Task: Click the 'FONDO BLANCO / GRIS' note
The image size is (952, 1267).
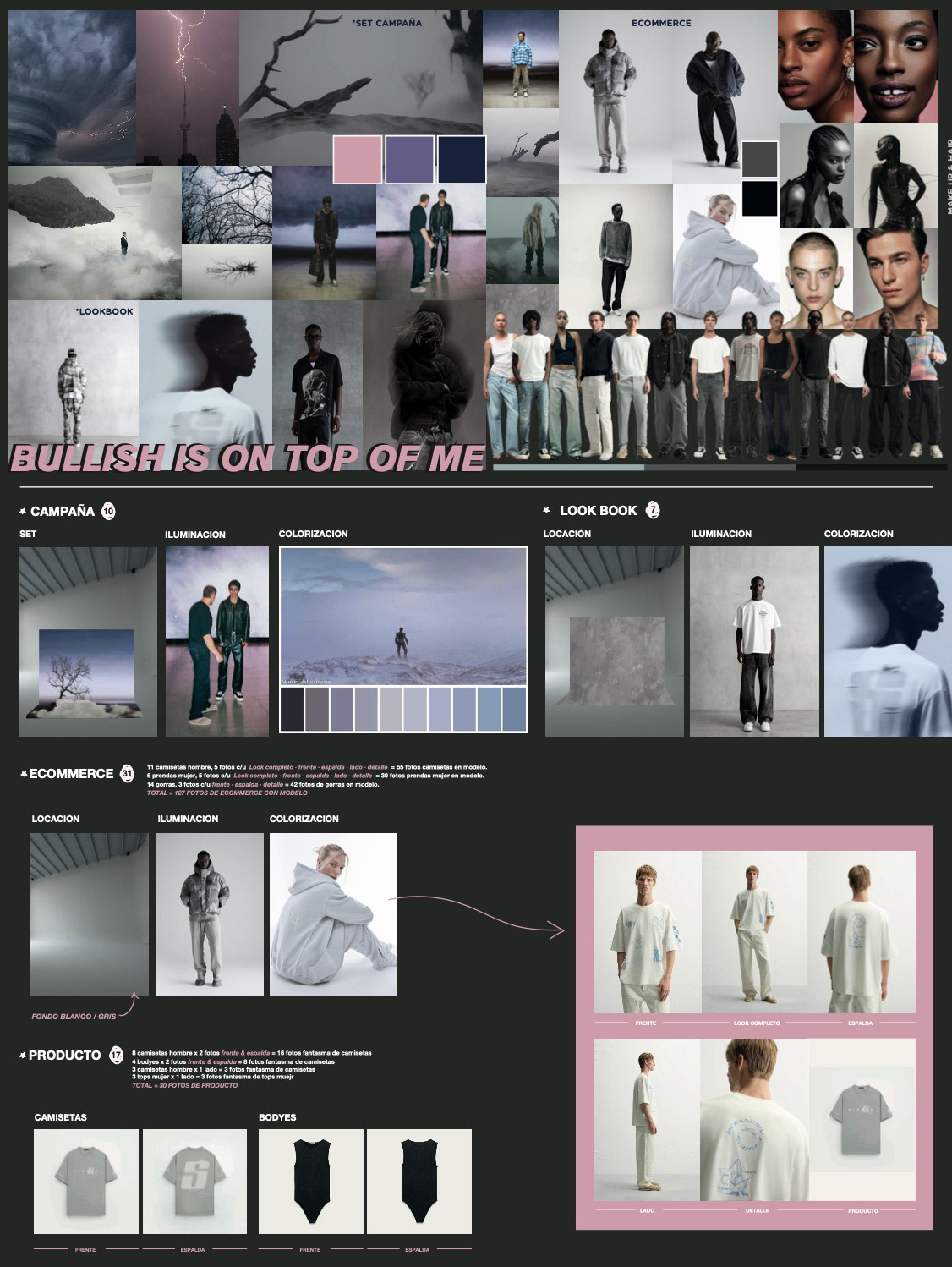Action: click(x=74, y=1016)
